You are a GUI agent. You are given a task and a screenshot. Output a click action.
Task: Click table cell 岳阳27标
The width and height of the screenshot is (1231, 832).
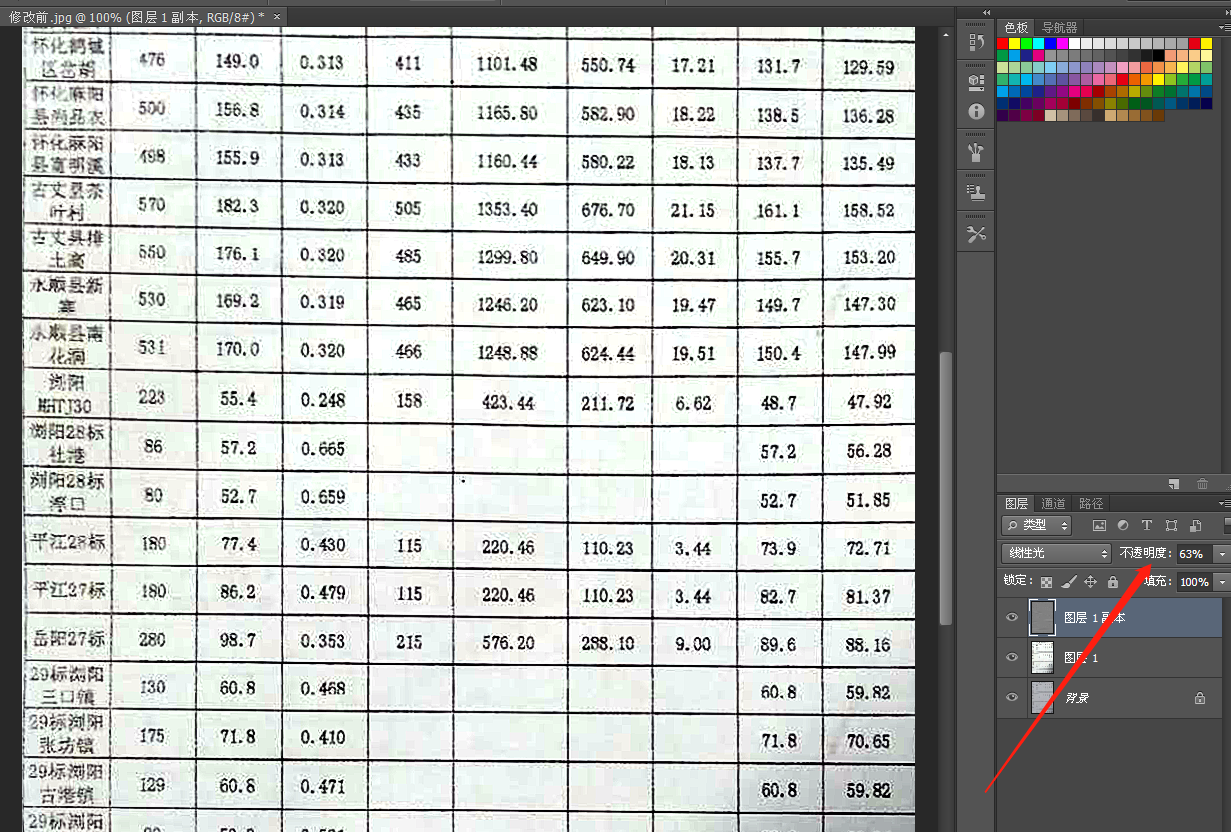[69, 640]
